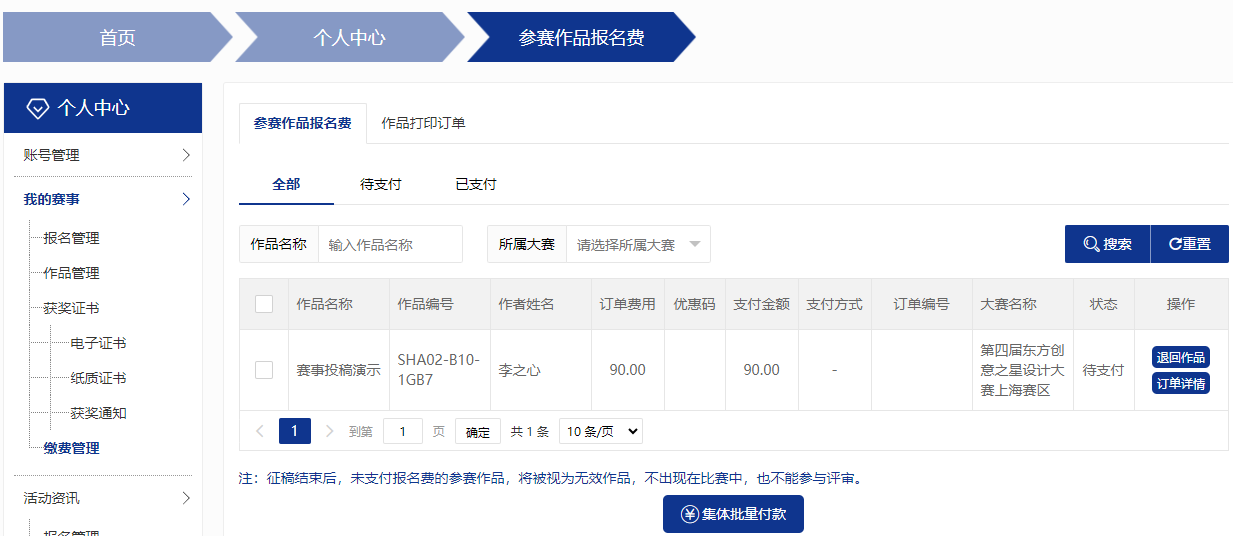Go to next page arrow in pagination

click(330, 431)
